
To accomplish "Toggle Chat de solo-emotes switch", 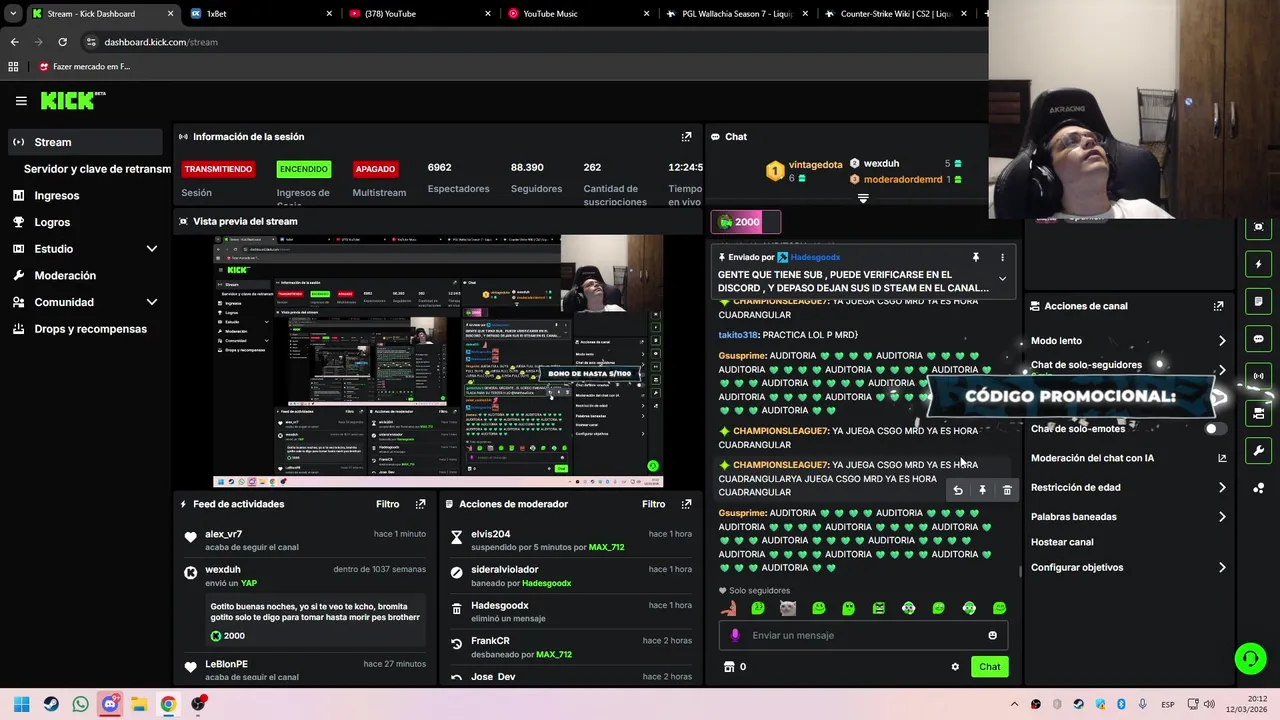I will [1215, 429].
